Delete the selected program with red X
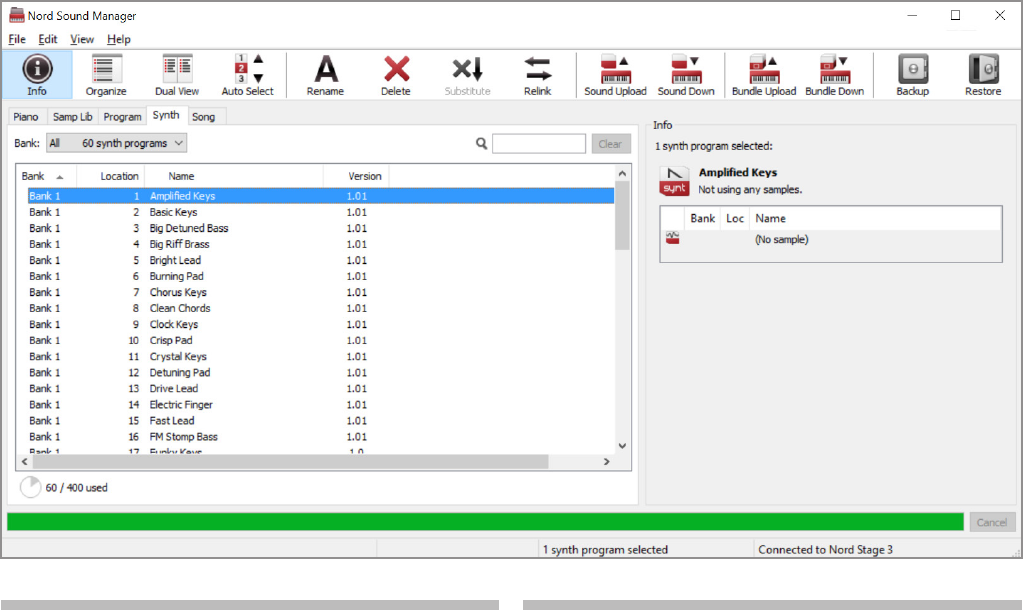Viewport: 1023px width, 610px height. tap(396, 75)
